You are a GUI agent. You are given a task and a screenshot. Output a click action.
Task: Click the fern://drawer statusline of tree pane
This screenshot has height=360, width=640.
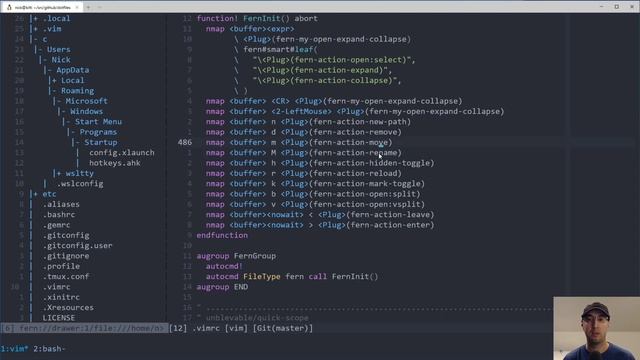click(84, 328)
